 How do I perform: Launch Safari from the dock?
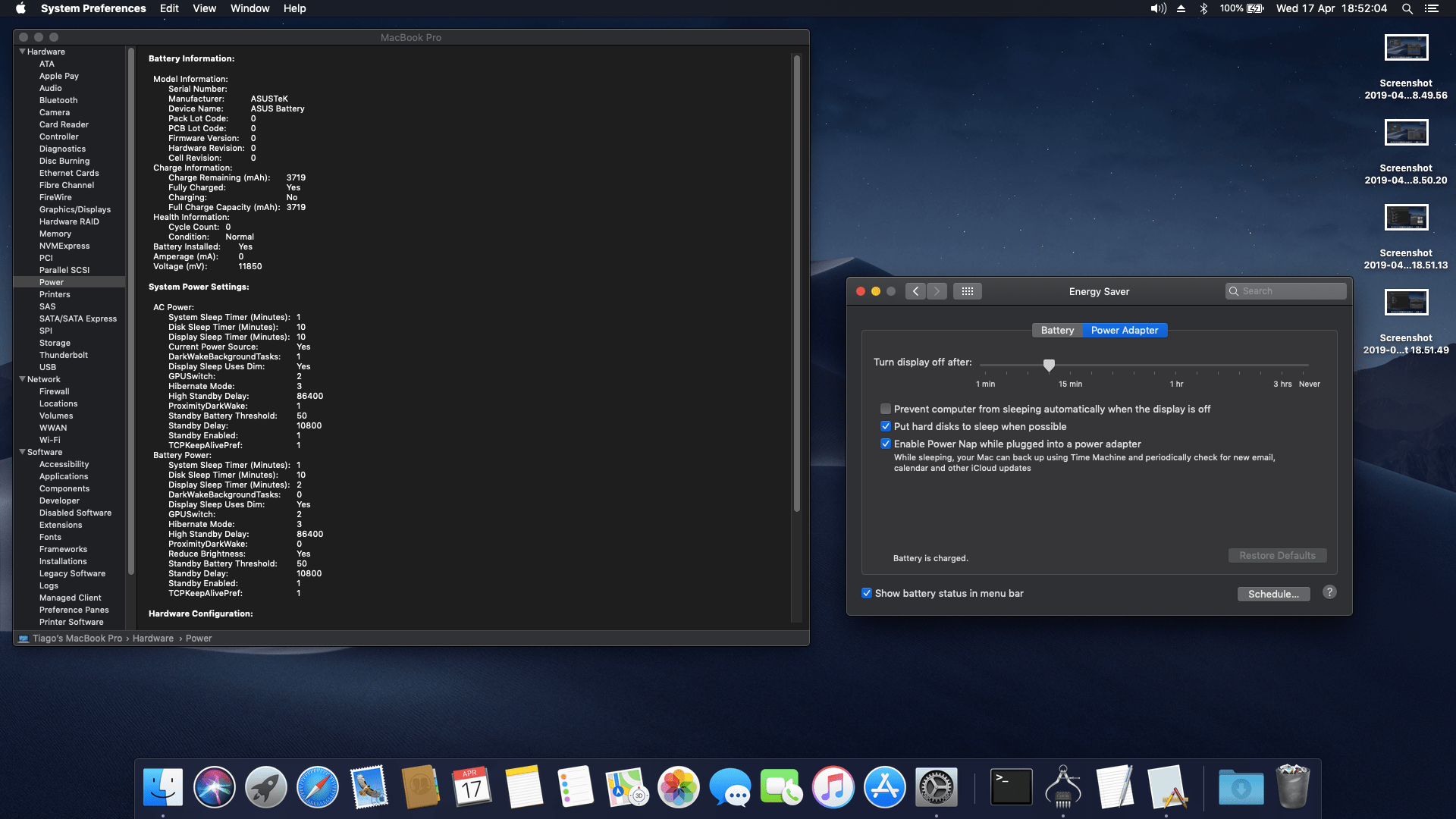318,787
